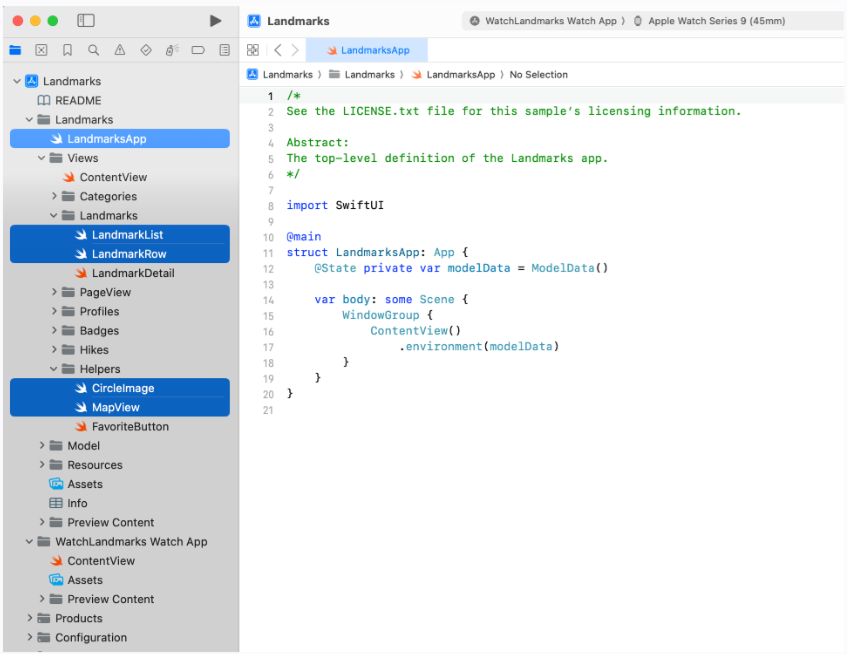Expand the Categories folder
The height and width of the screenshot is (654, 847).
point(54,196)
